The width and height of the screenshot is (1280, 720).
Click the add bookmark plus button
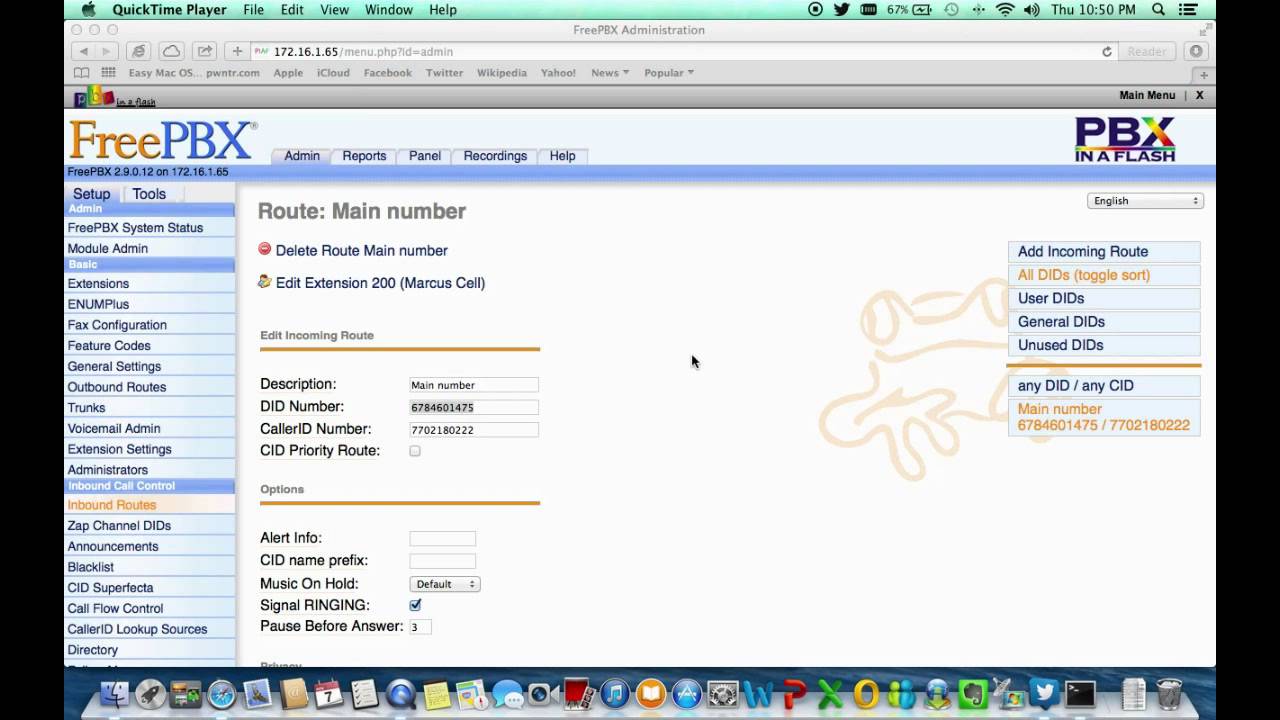[x=237, y=51]
